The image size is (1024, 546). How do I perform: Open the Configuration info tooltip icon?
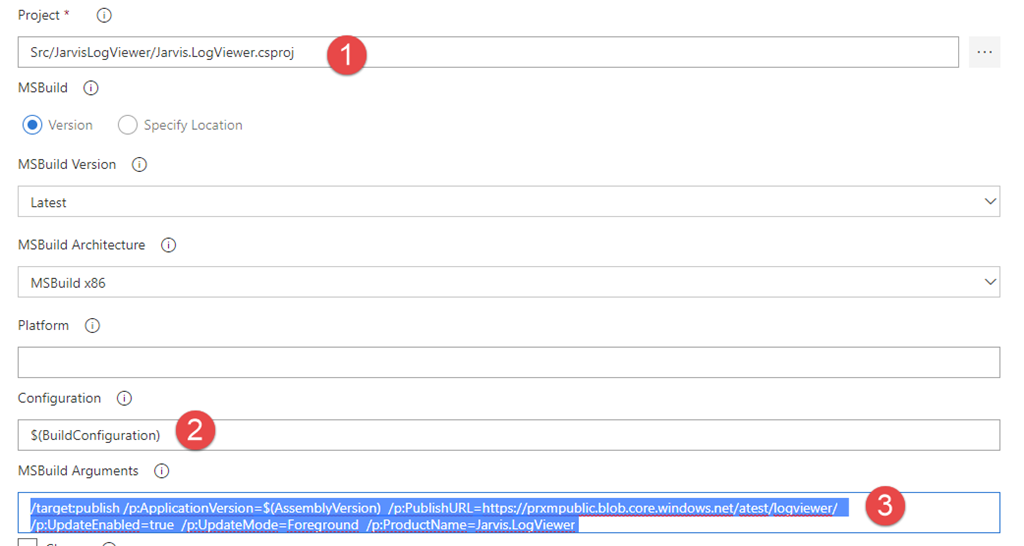click(x=124, y=398)
